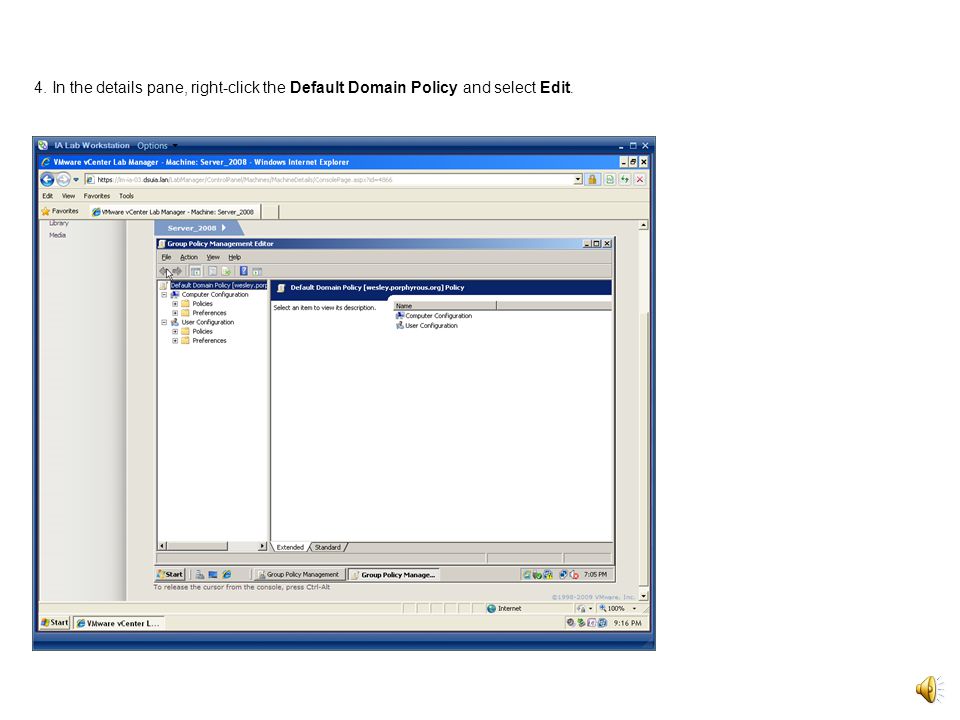This screenshot has width=960, height=720.
Task: Click the Server Manager quick launch icon
Action: pyautogui.click(x=200, y=575)
